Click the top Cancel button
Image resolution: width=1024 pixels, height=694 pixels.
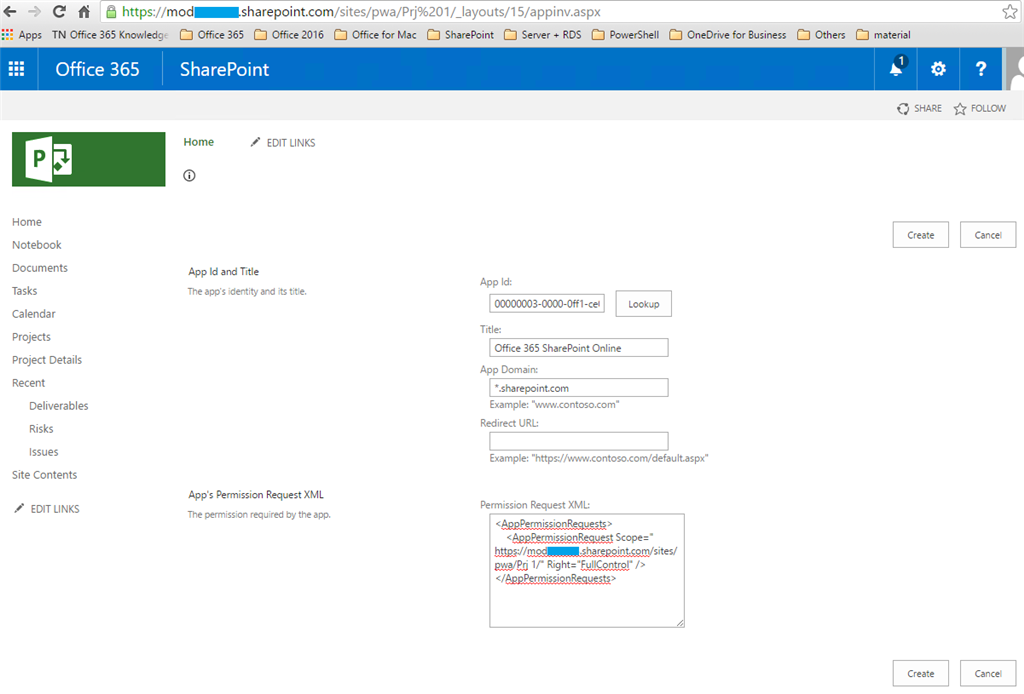pyautogui.click(x=987, y=235)
